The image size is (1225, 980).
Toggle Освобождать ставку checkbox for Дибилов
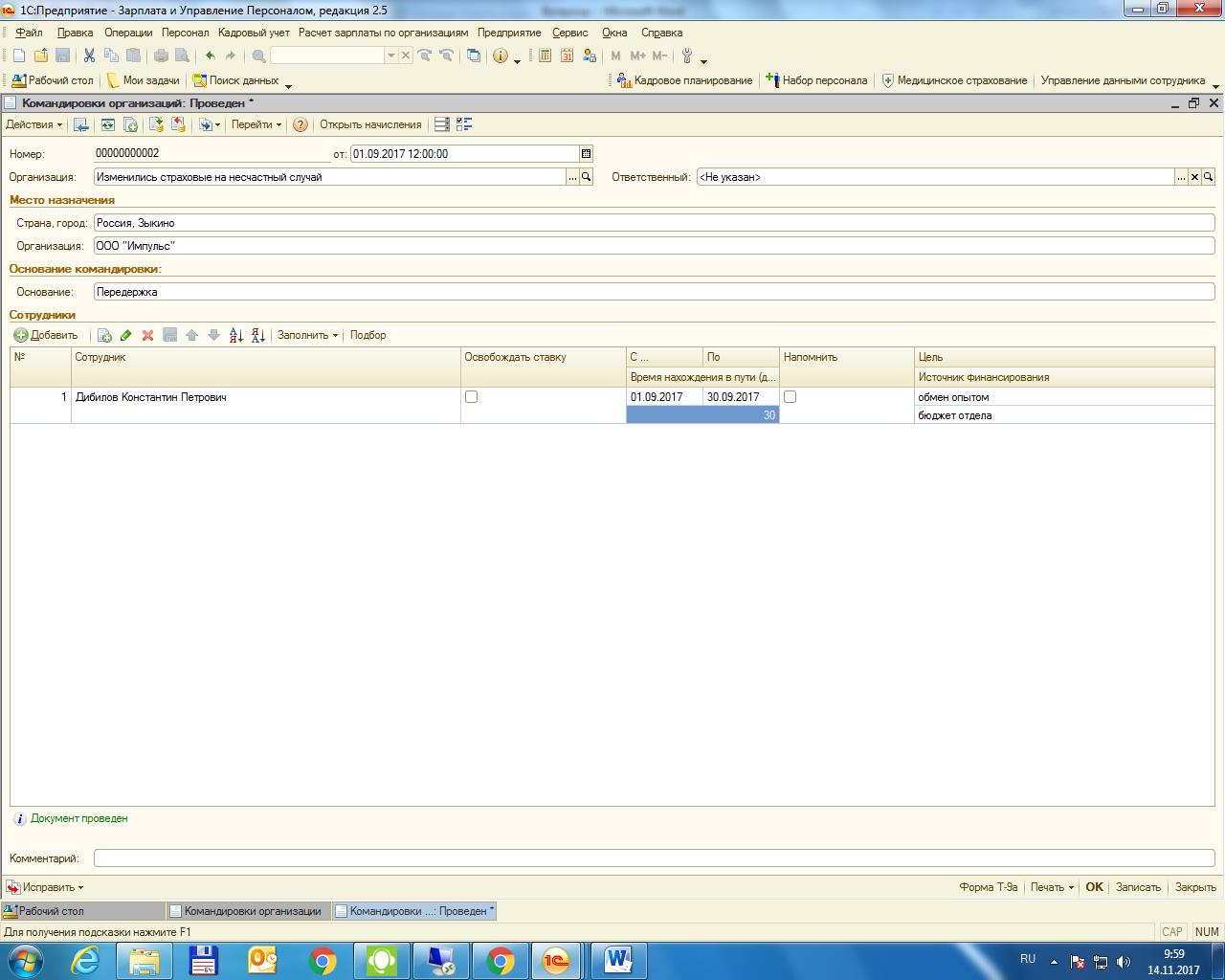[x=471, y=396]
